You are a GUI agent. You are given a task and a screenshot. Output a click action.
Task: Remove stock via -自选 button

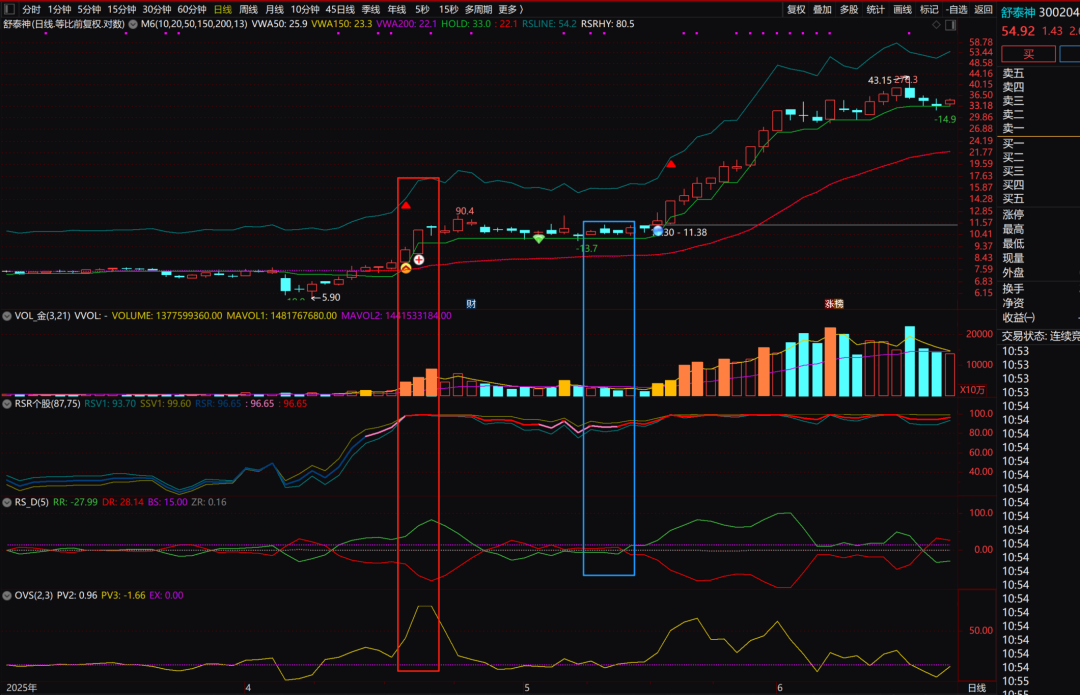[957, 10]
